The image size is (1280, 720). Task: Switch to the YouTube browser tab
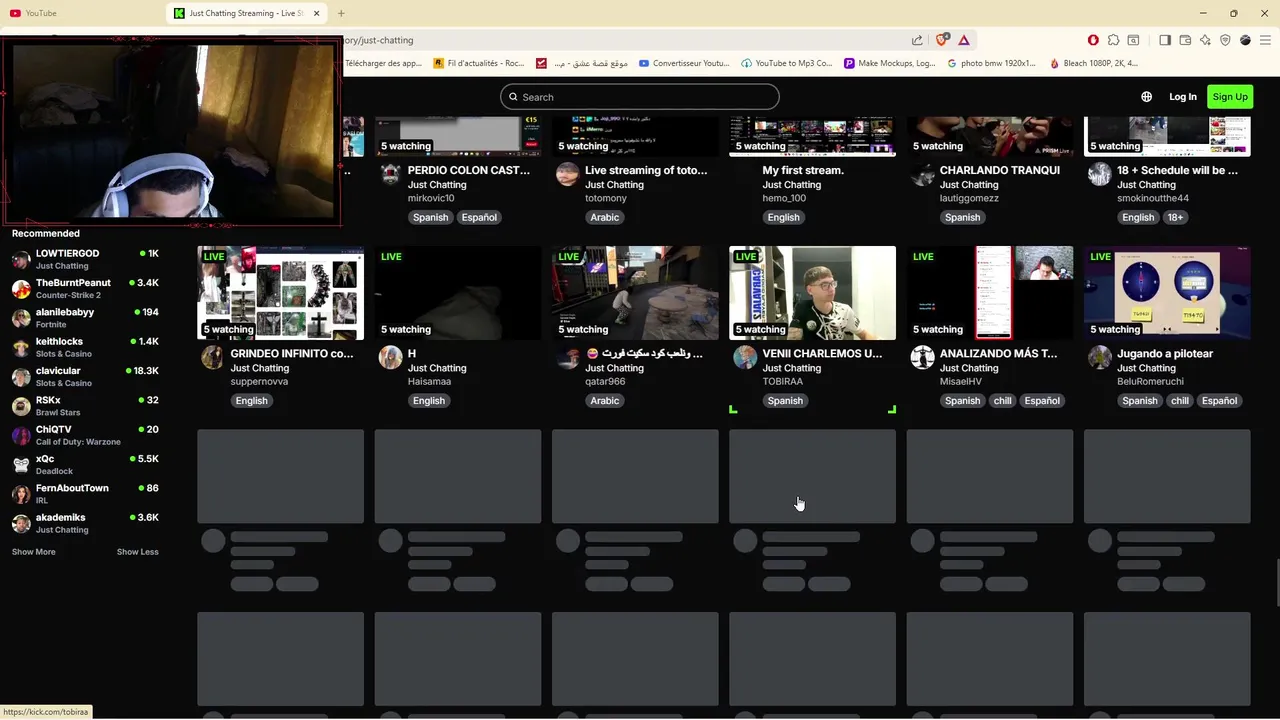click(x=80, y=13)
